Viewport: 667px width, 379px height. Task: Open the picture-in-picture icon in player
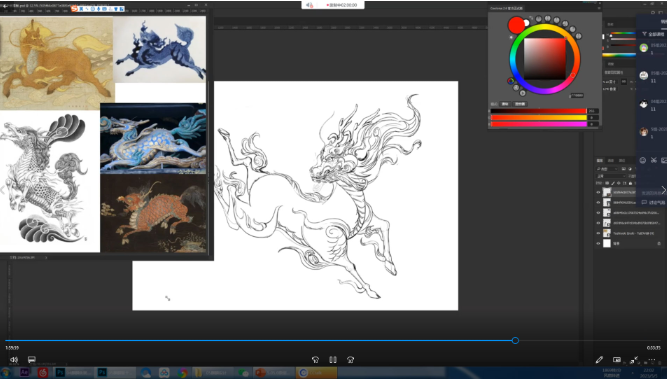point(617,360)
